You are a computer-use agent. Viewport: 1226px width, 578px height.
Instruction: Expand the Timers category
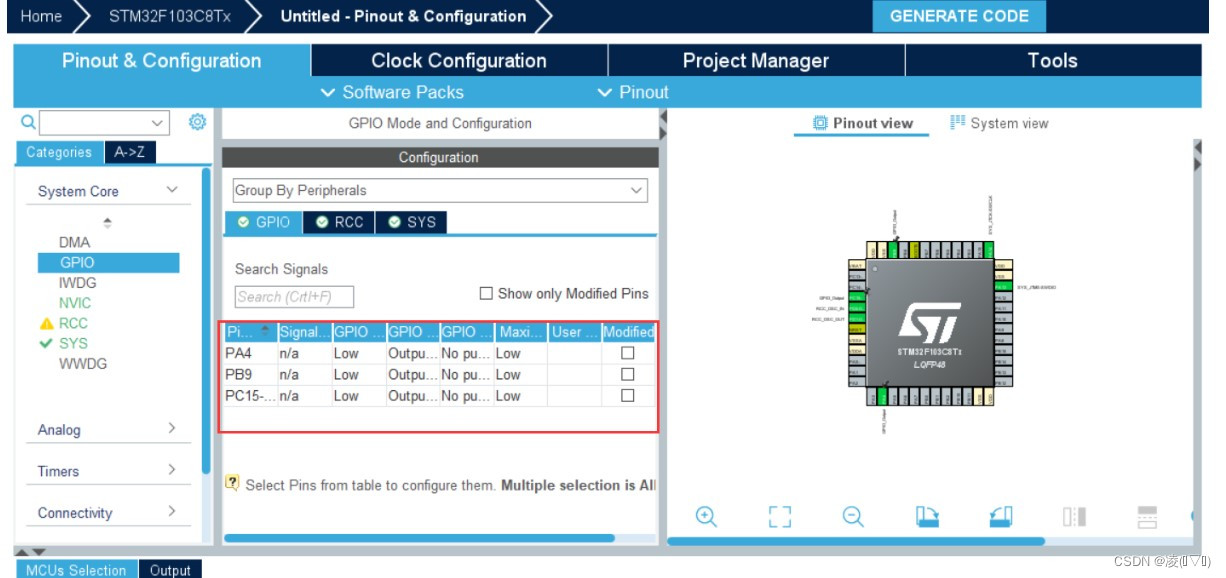(x=172, y=469)
